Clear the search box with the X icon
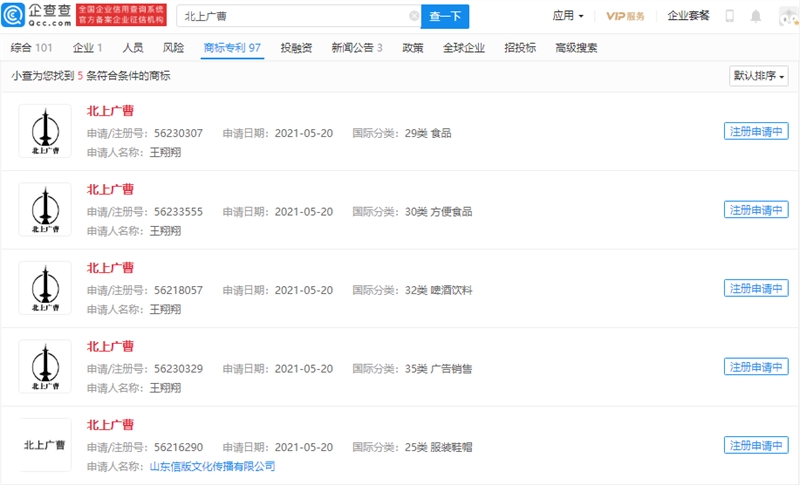Viewport: 800px width, 485px height. 414,16
